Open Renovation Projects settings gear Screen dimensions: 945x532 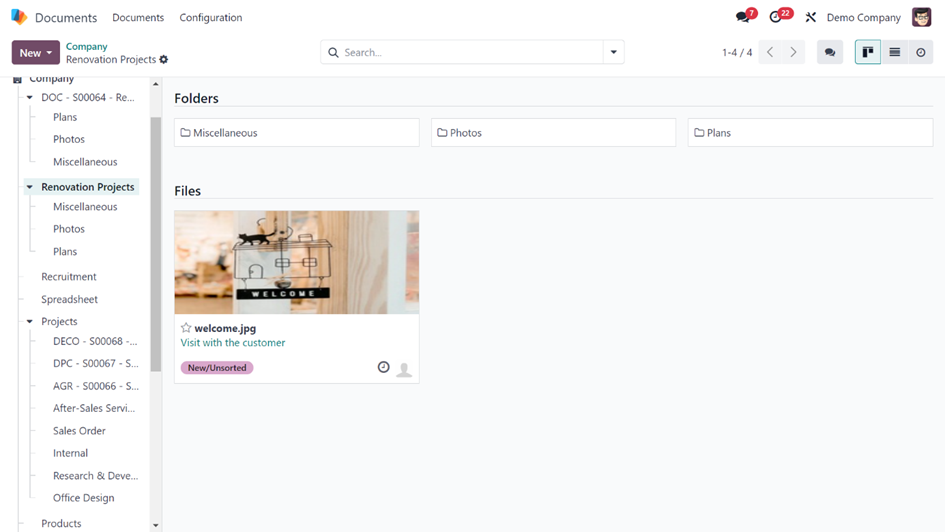163,60
